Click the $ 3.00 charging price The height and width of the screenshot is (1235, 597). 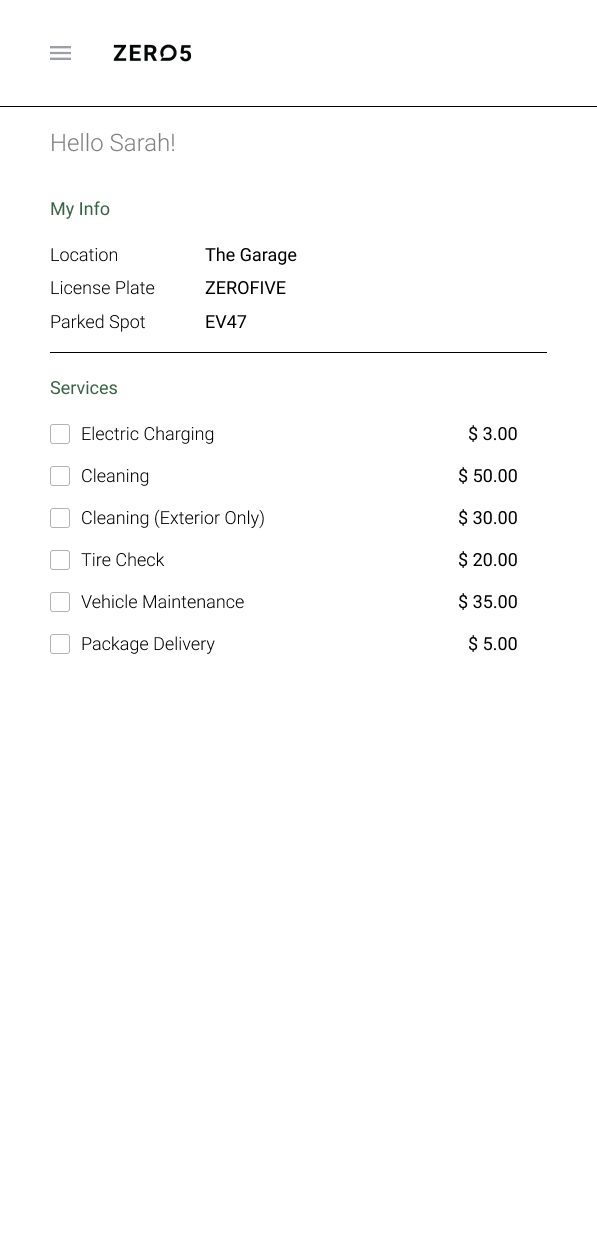click(x=493, y=434)
